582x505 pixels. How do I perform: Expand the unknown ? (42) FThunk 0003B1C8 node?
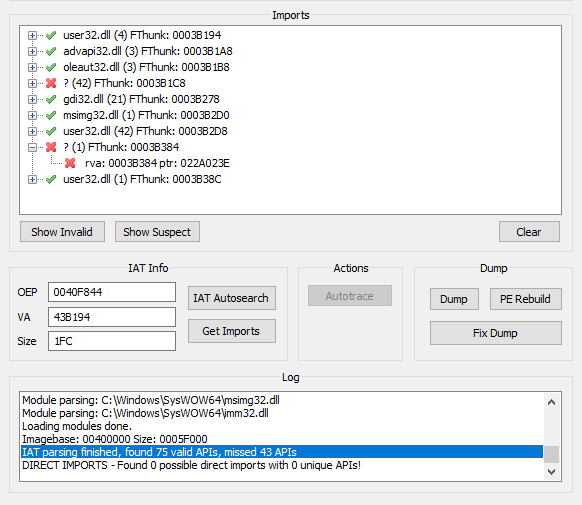pyautogui.click(x=32, y=83)
